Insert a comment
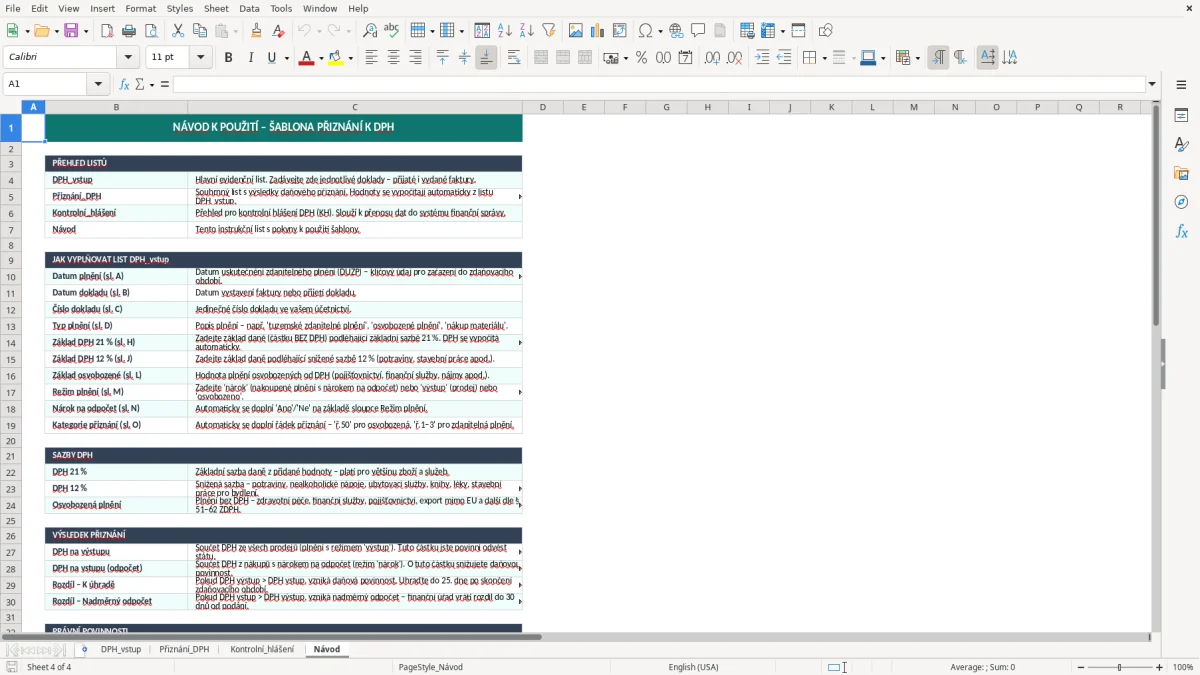This screenshot has height=675, width=1200. 698,31
